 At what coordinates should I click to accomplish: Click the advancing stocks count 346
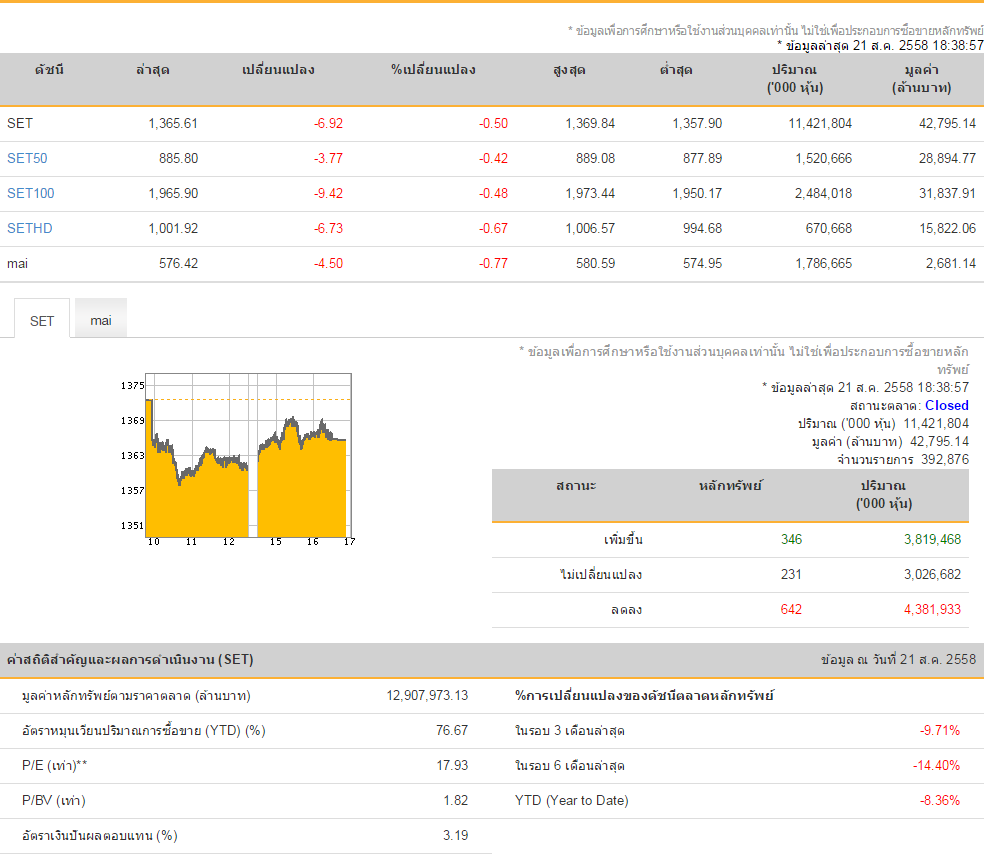point(791,540)
